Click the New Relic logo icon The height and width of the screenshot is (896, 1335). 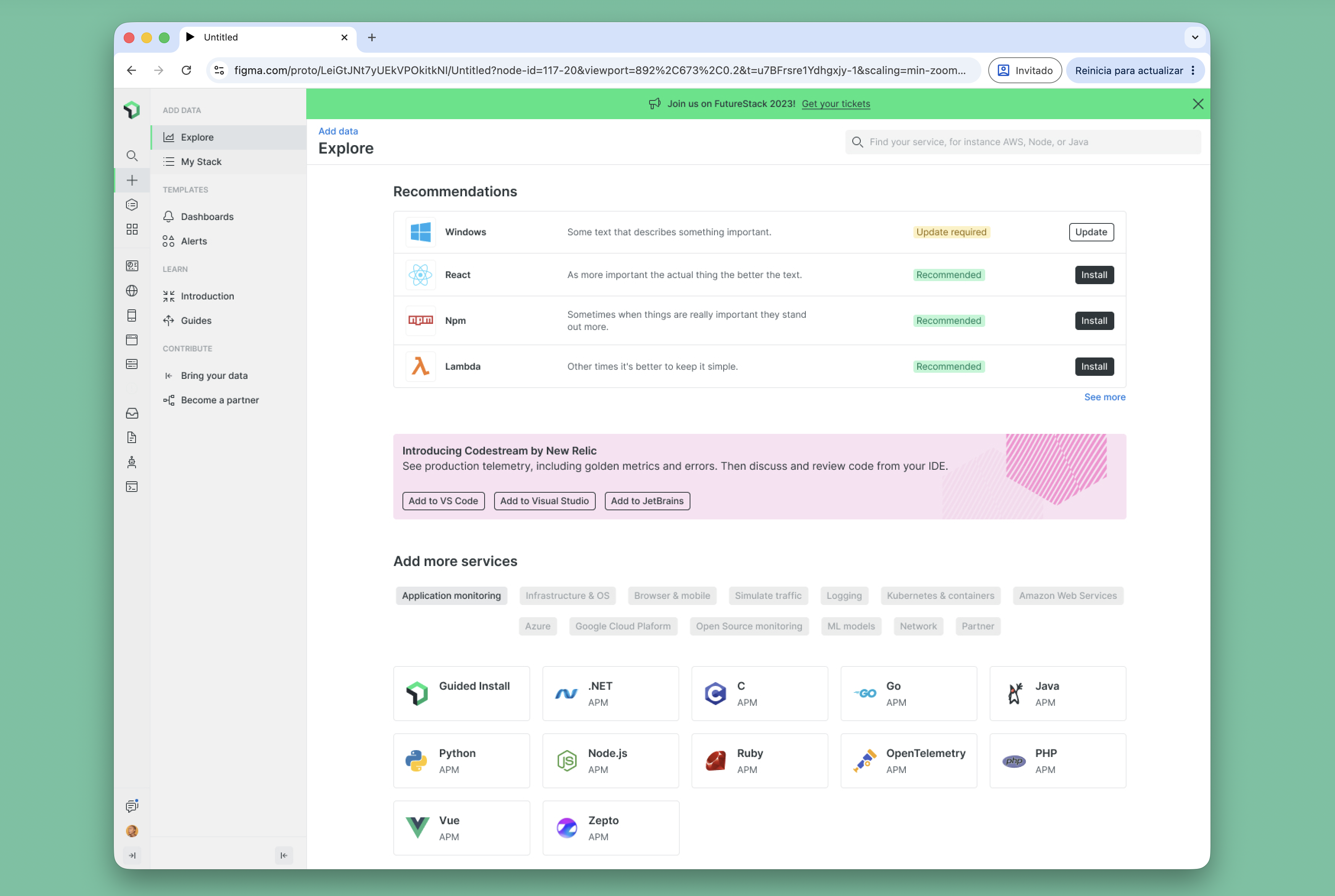(x=131, y=110)
